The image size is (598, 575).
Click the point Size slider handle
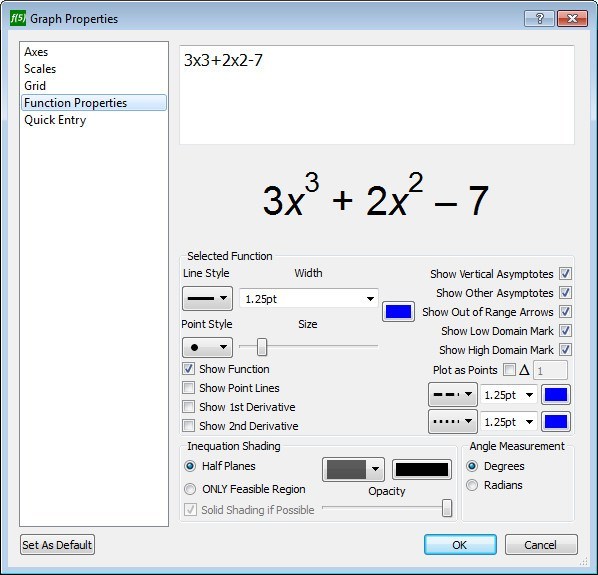pos(262,347)
